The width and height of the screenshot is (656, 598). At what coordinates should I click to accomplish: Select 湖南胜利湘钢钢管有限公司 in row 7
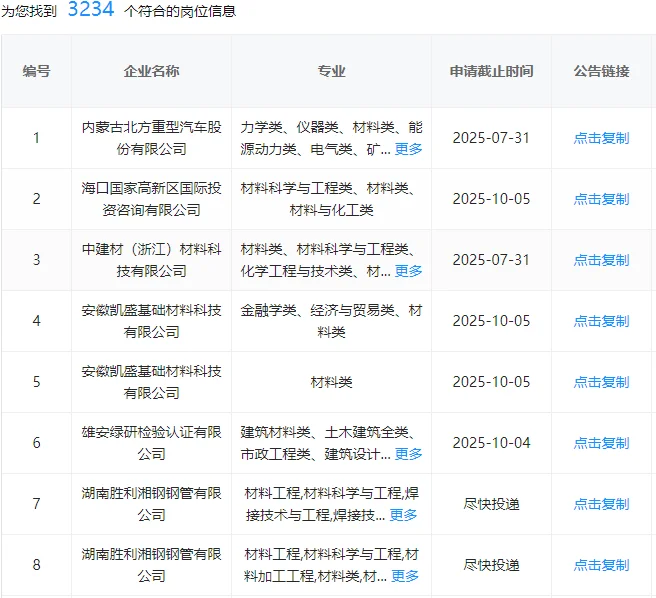(151, 504)
